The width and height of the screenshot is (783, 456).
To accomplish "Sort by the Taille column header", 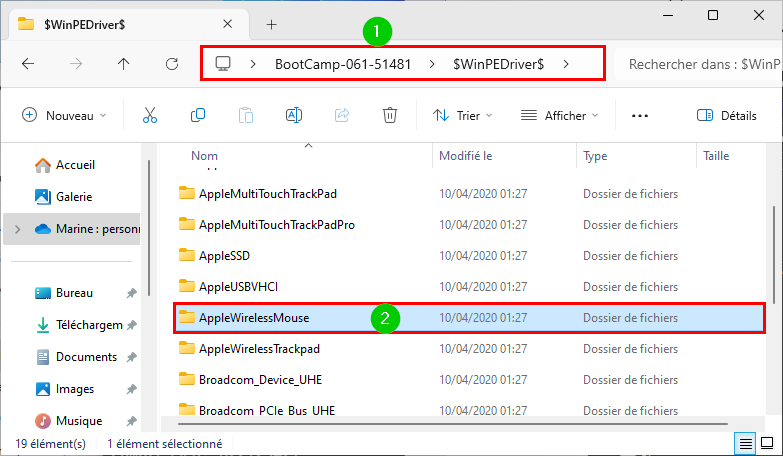I will click(x=716, y=156).
